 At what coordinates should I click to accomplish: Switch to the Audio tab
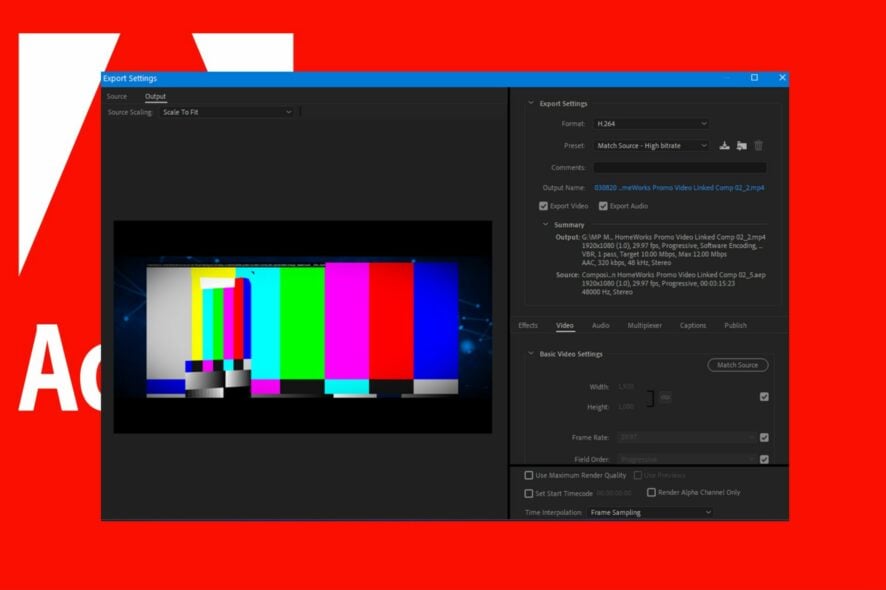pos(600,325)
